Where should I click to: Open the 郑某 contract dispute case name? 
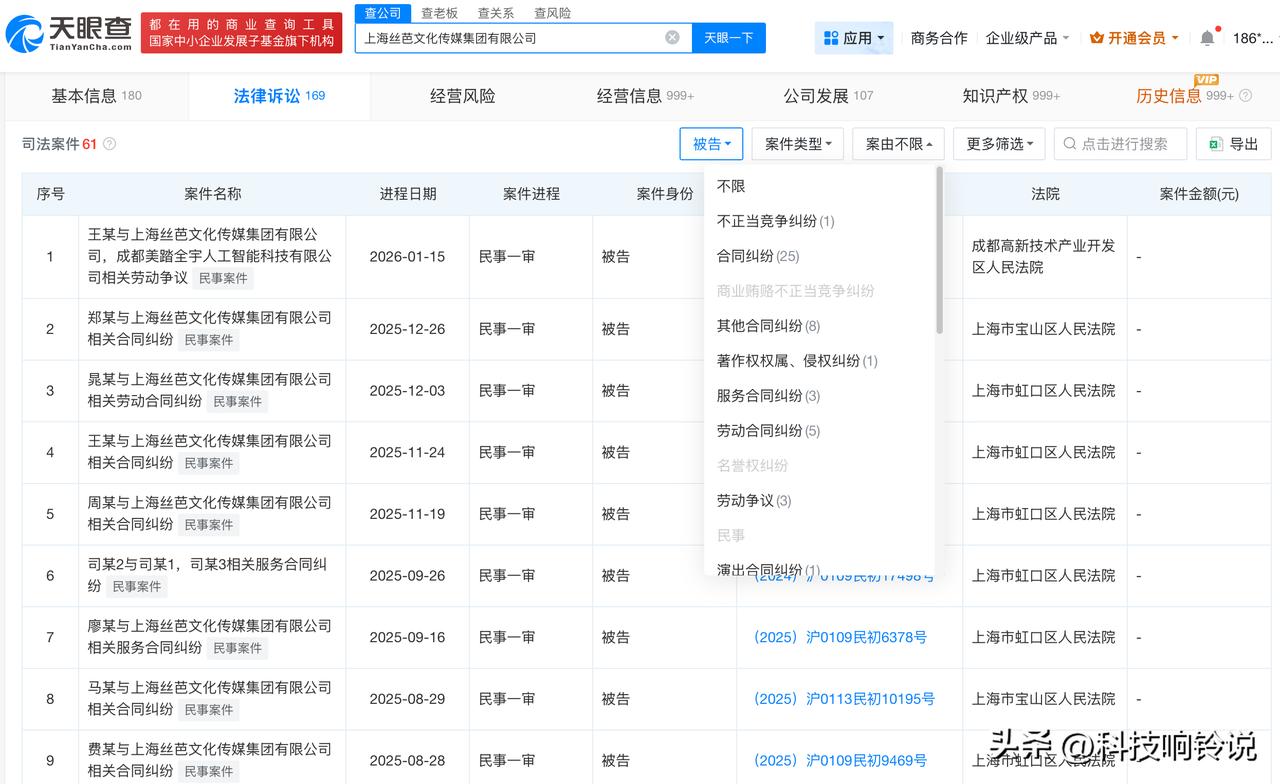tap(209, 329)
